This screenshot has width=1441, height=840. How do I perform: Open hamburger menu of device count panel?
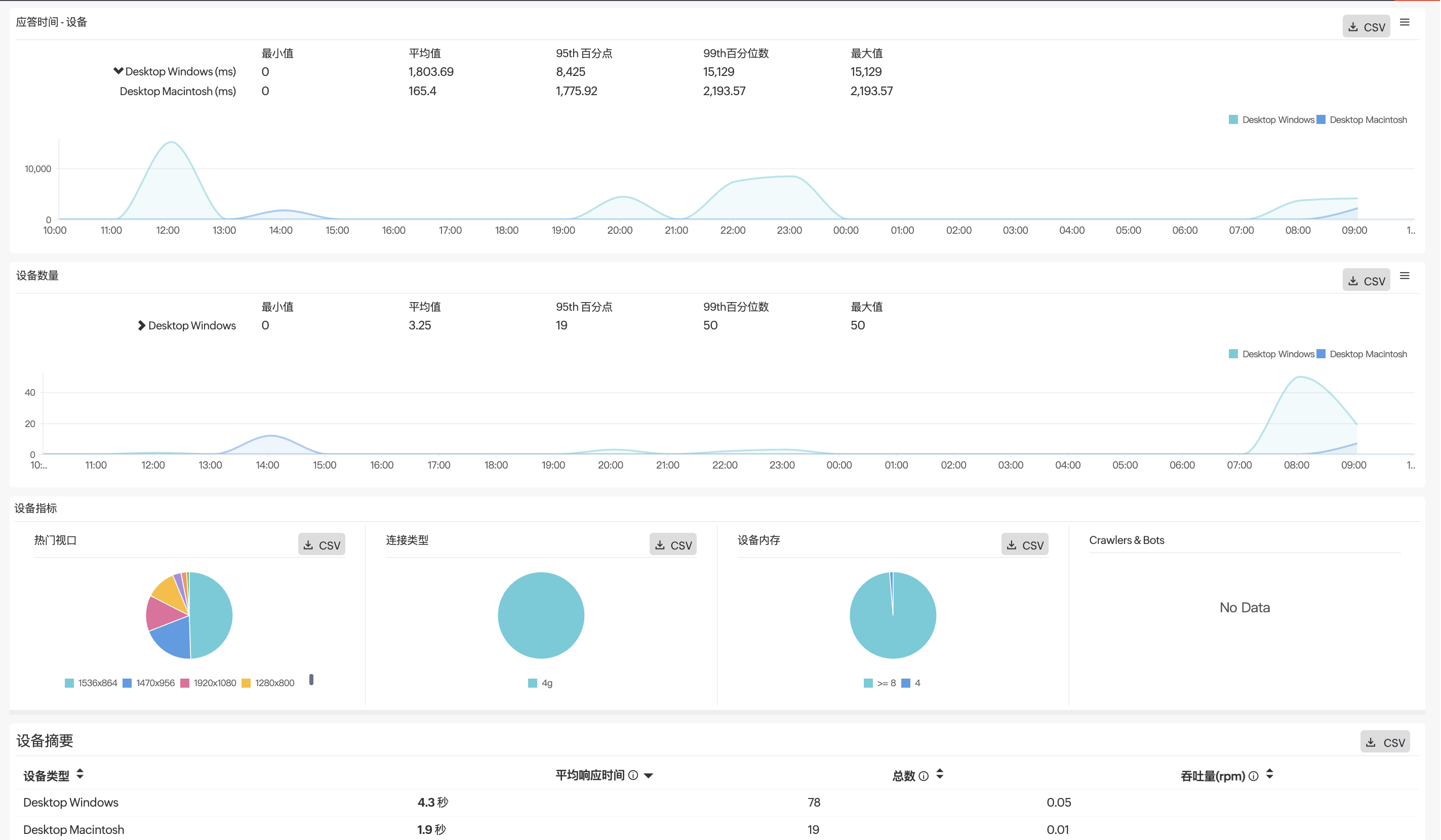click(1406, 276)
